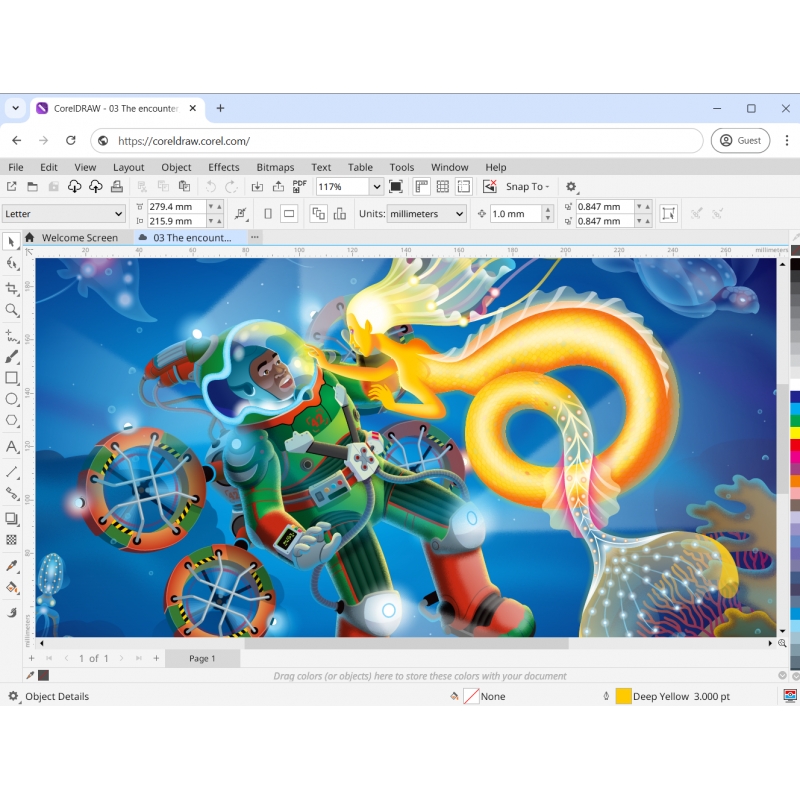Set page orientation to Landscape

pos(289,214)
